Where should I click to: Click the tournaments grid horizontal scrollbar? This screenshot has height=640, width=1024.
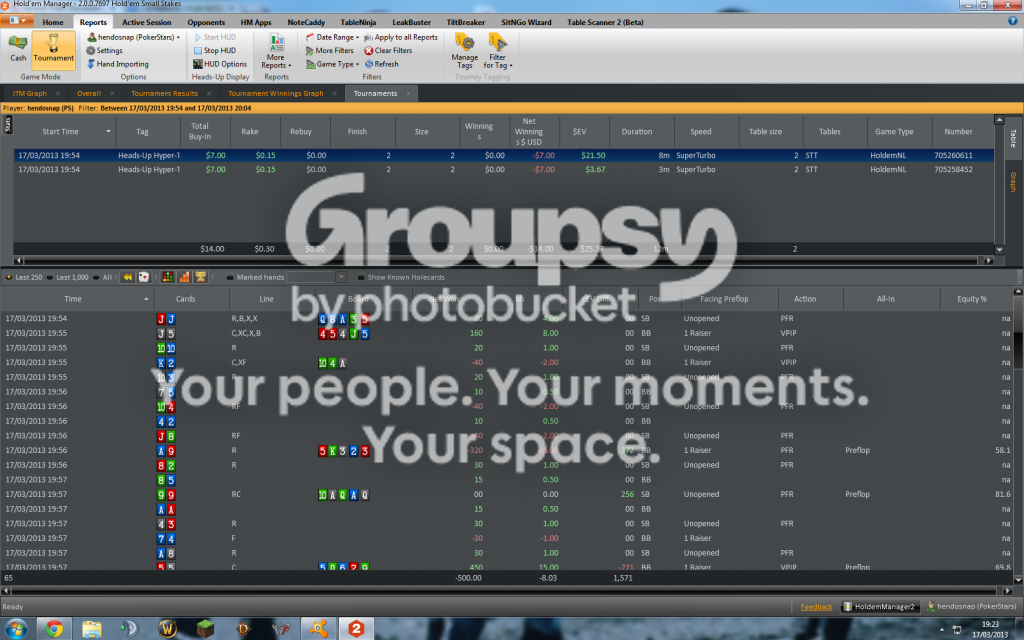[x=503, y=260]
